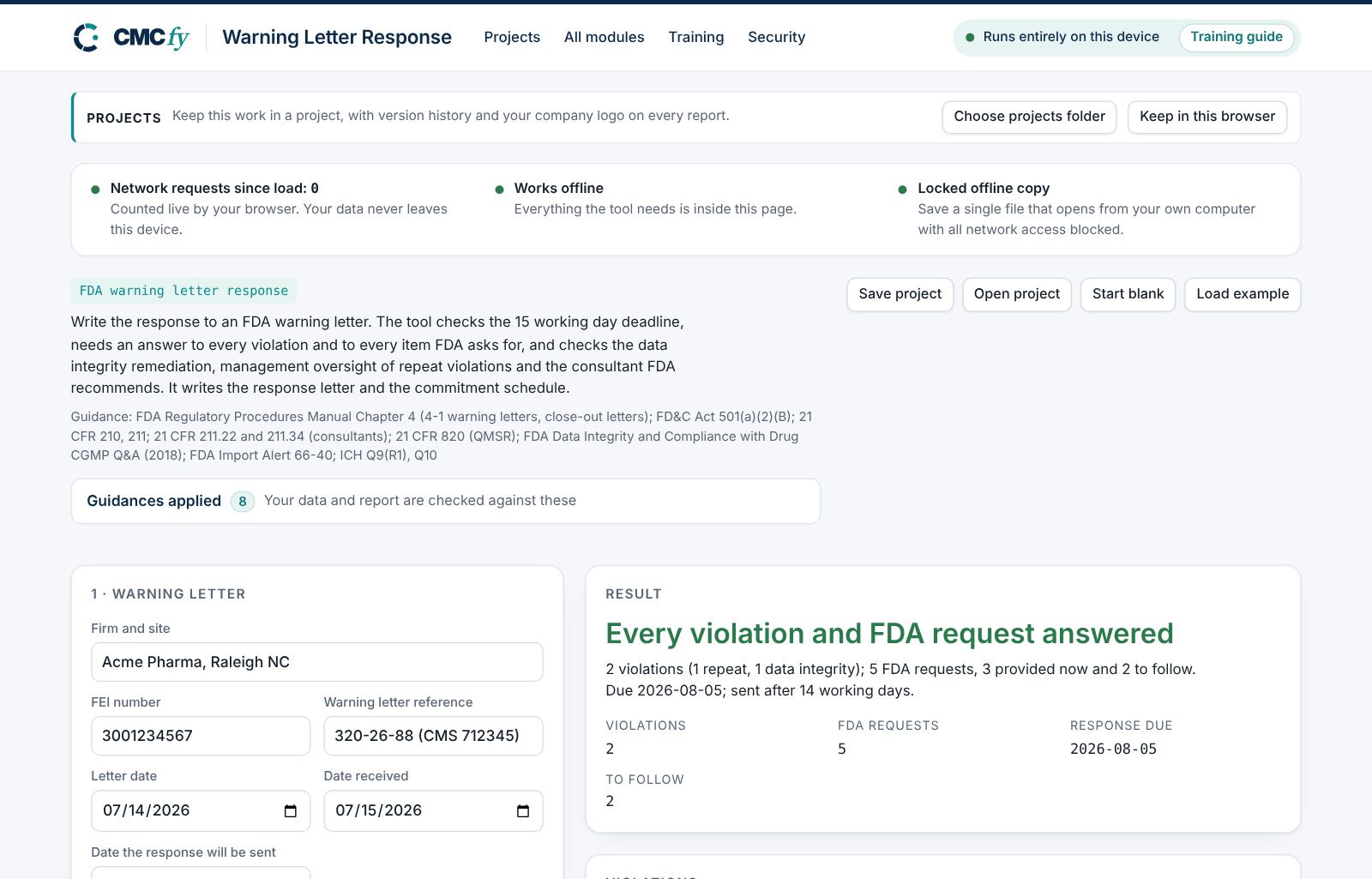The width and height of the screenshot is (1372, 879).
Task: Click the guidances count badge 8
Action: (243, 501)
